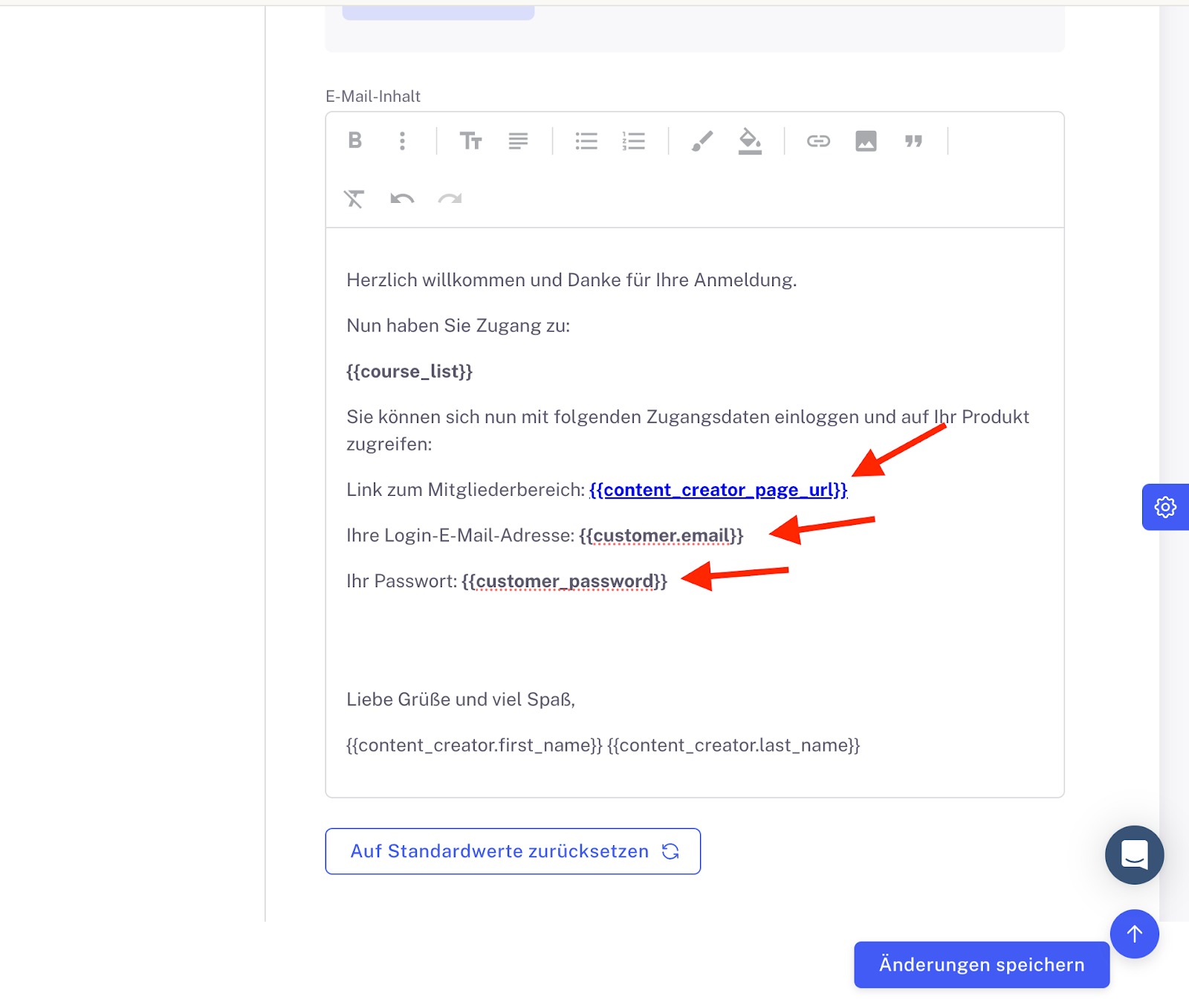The height and width of the screenshot is (1008, 1189).
Task: Click the 'Sie können sich nun' paragraph
Action: coord(687,430)
